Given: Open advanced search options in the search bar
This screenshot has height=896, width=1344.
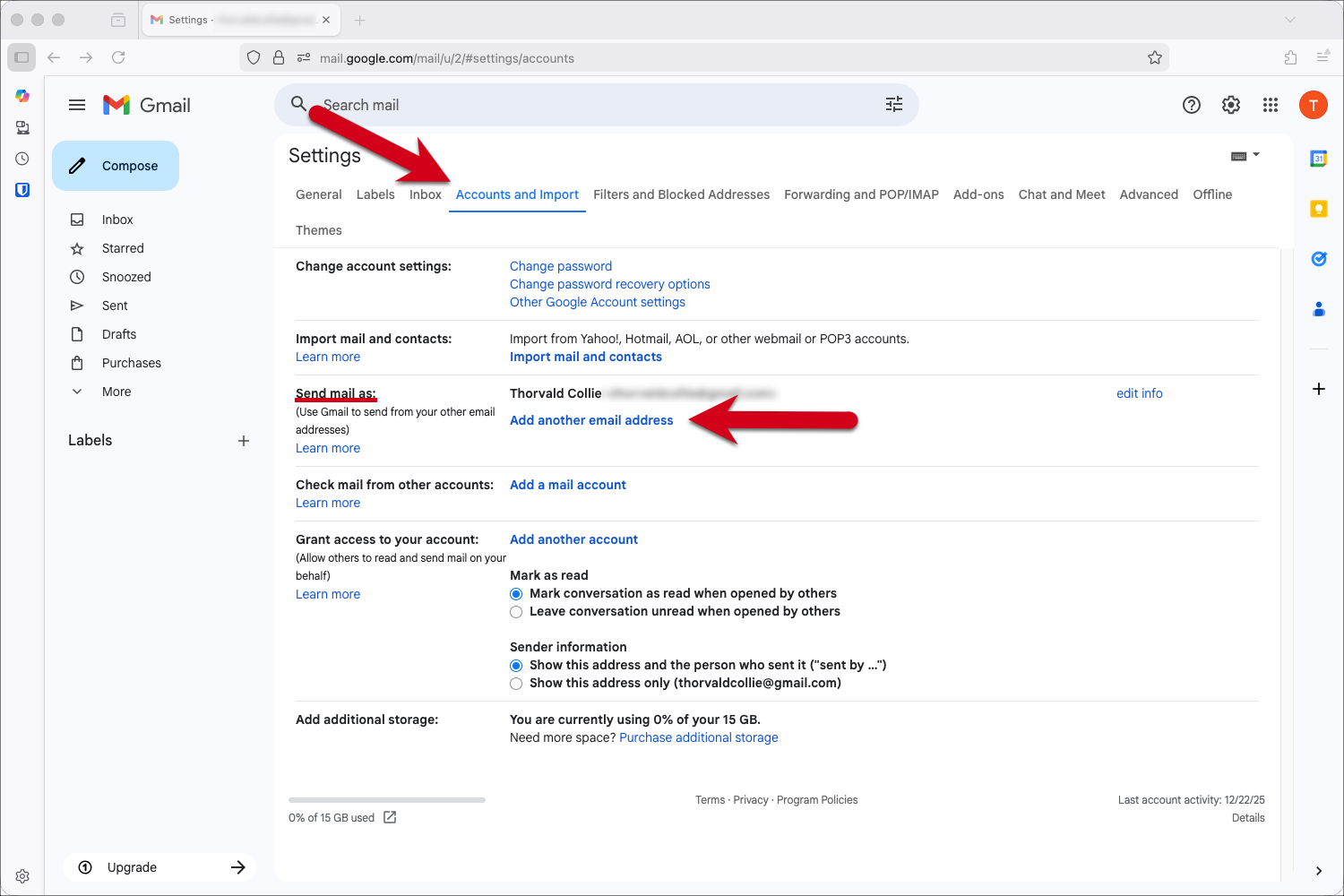Looking at the screenshot, I should [893, 104].
